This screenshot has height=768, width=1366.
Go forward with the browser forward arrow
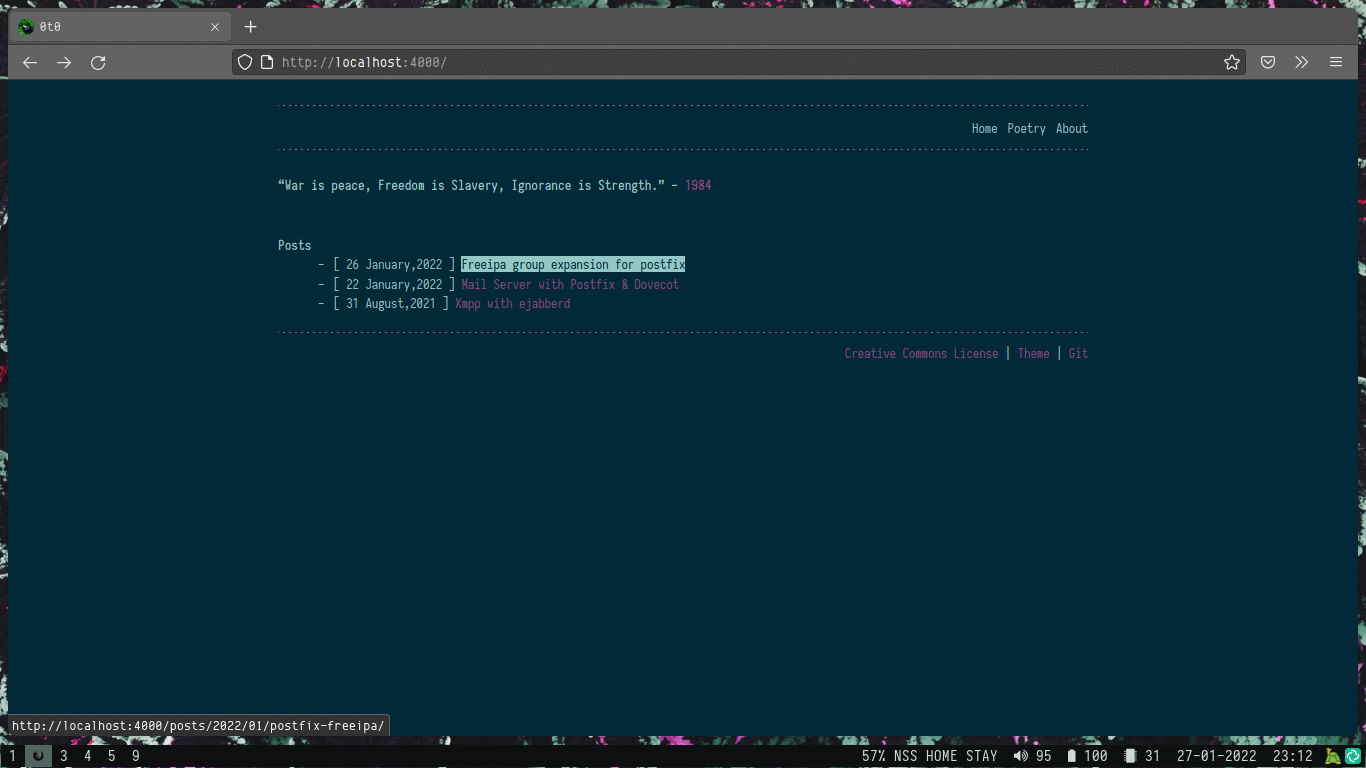click(x=64, y=62)
